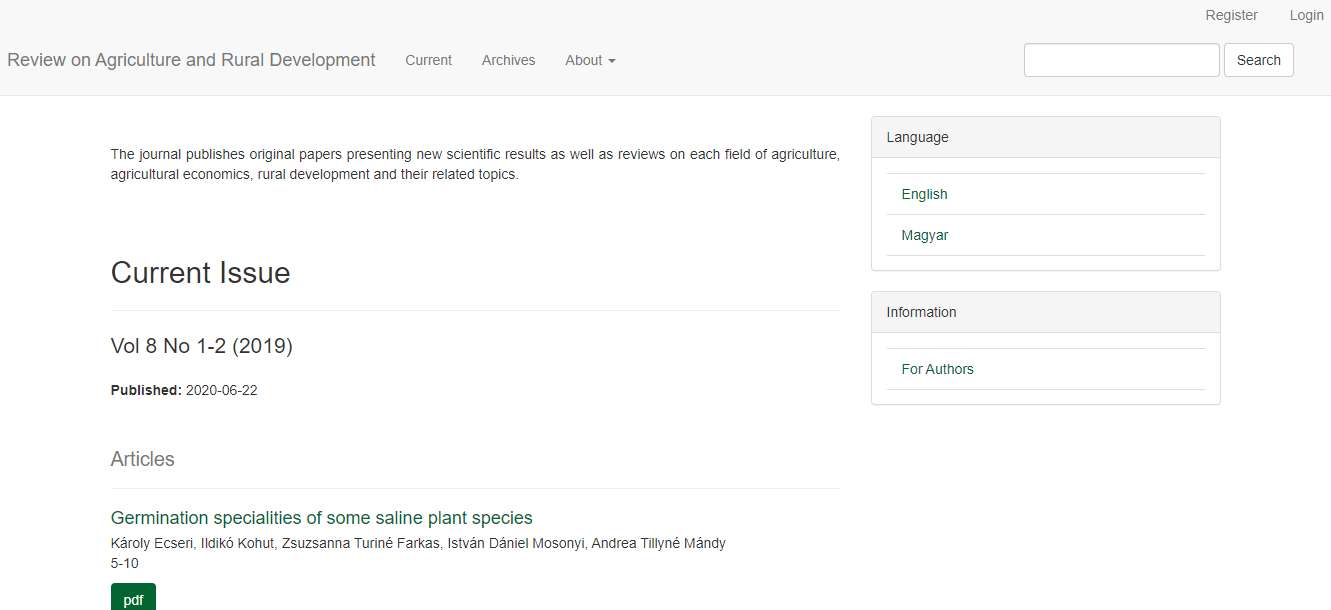
Task: Select the journal description paragraph
Action: (475, 164)
